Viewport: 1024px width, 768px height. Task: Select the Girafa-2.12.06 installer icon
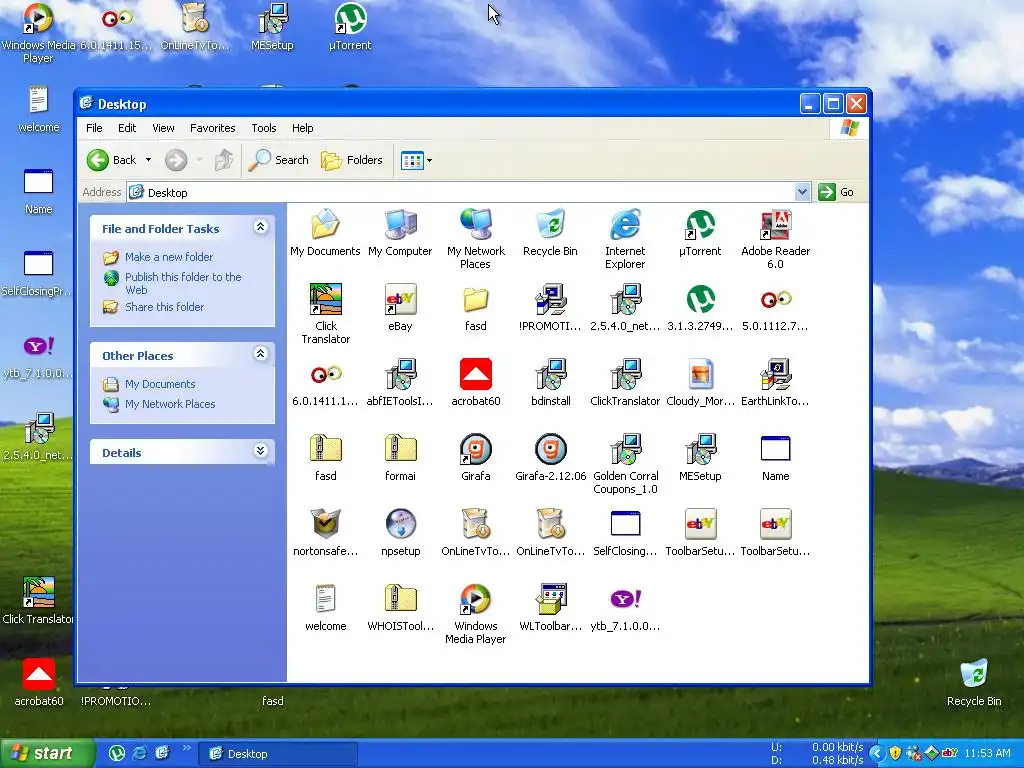(551, 449)
